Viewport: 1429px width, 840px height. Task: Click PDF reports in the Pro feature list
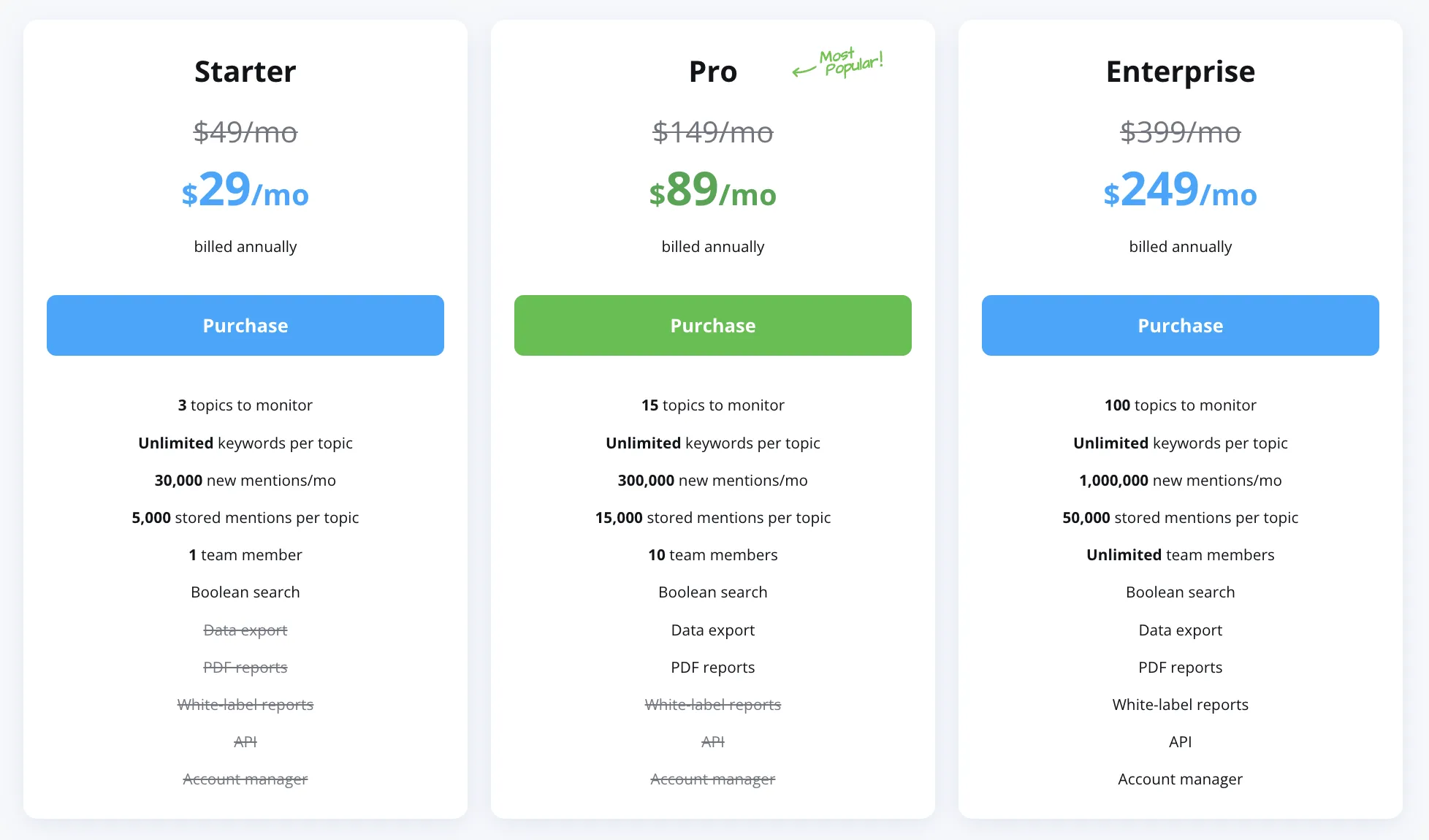coord(712,667)
